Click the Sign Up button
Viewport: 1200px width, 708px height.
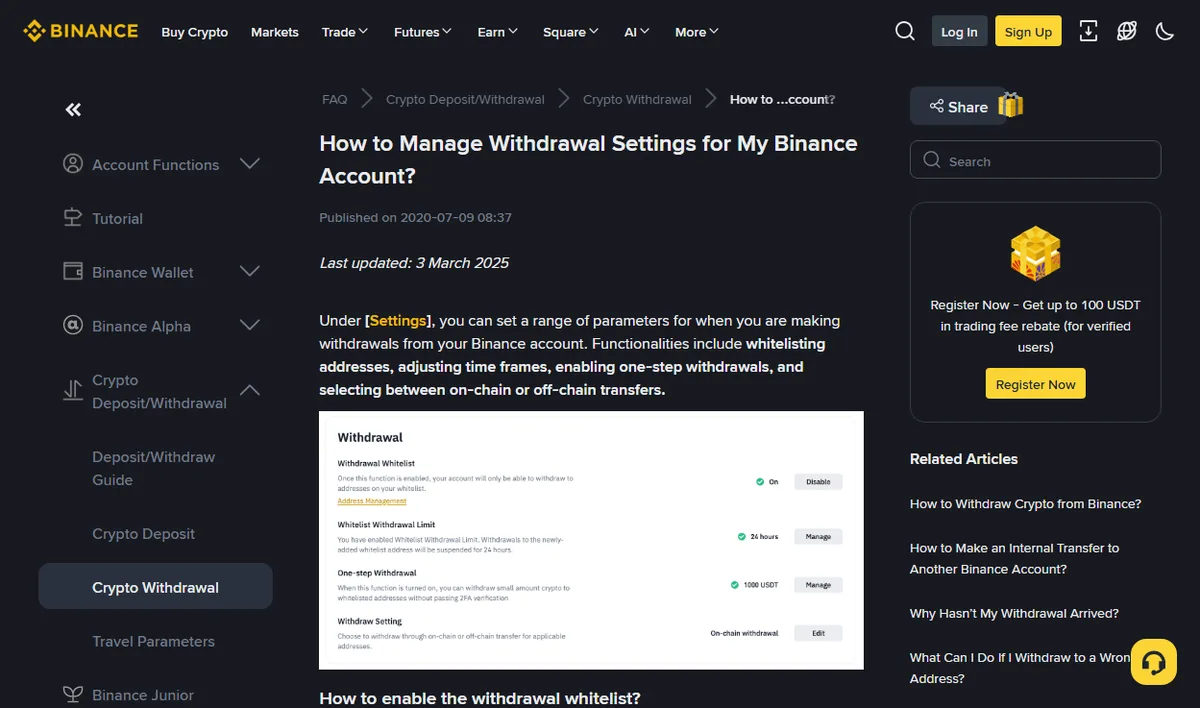1028,31
